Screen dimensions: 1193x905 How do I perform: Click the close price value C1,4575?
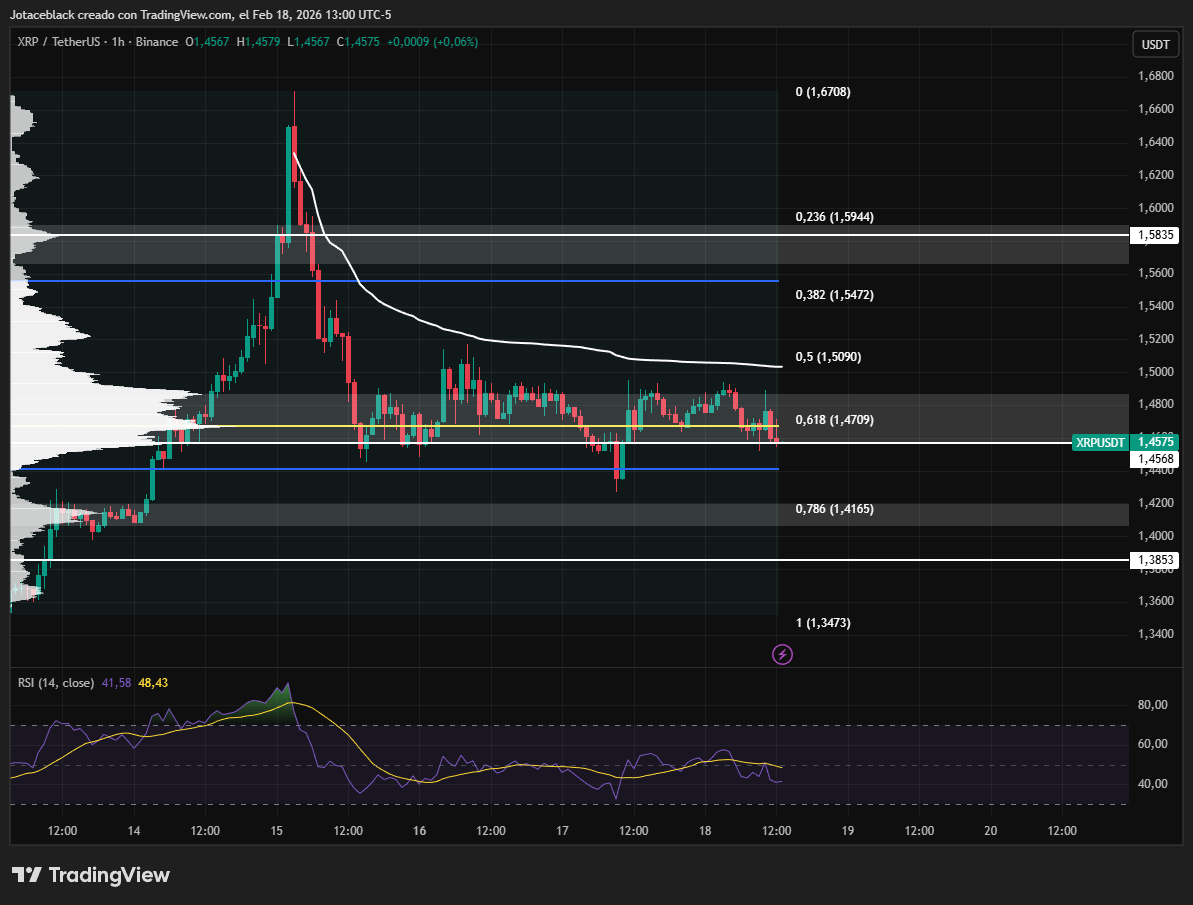358,42
